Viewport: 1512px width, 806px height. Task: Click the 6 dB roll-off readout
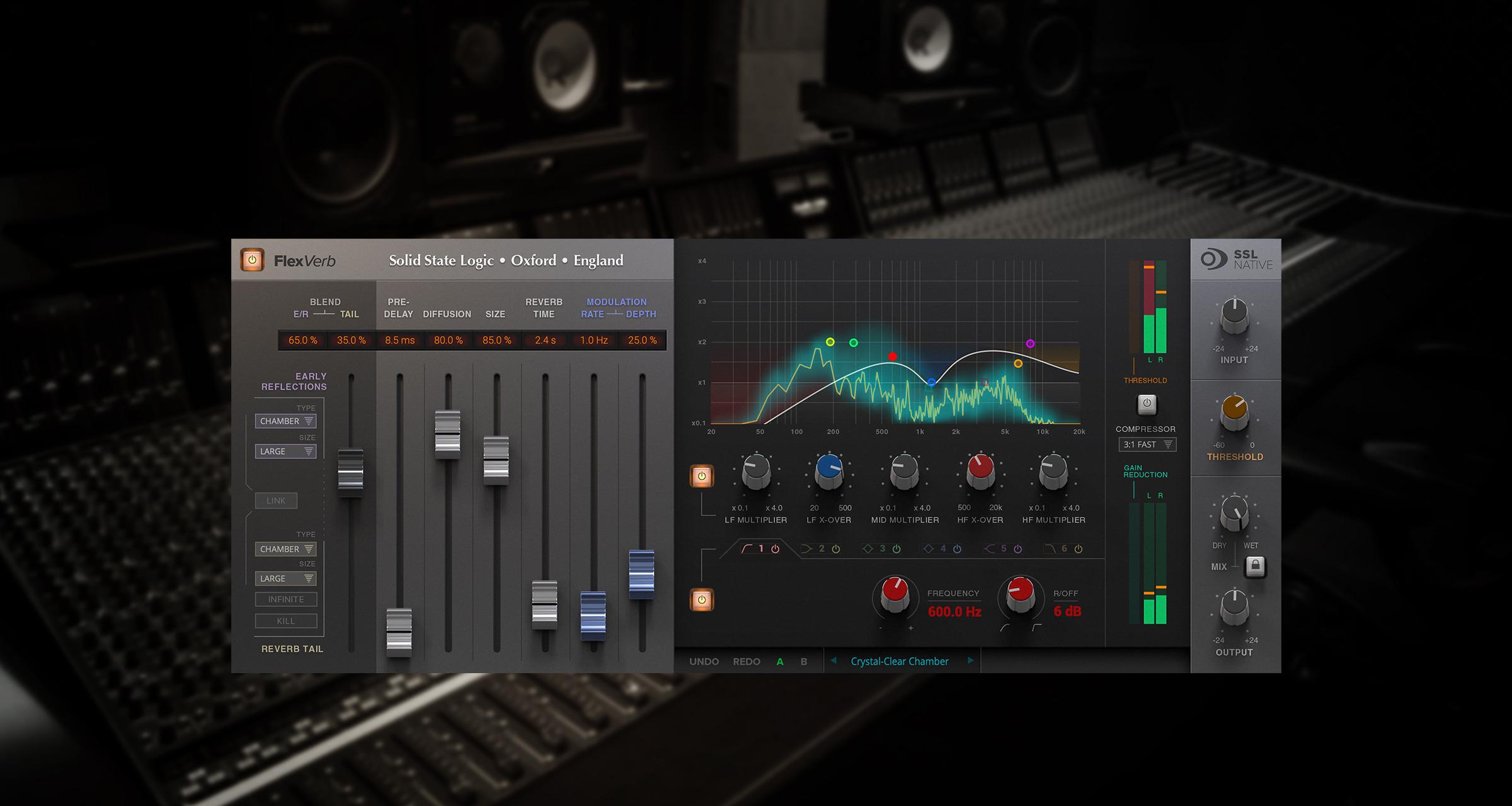point(1067,611)
